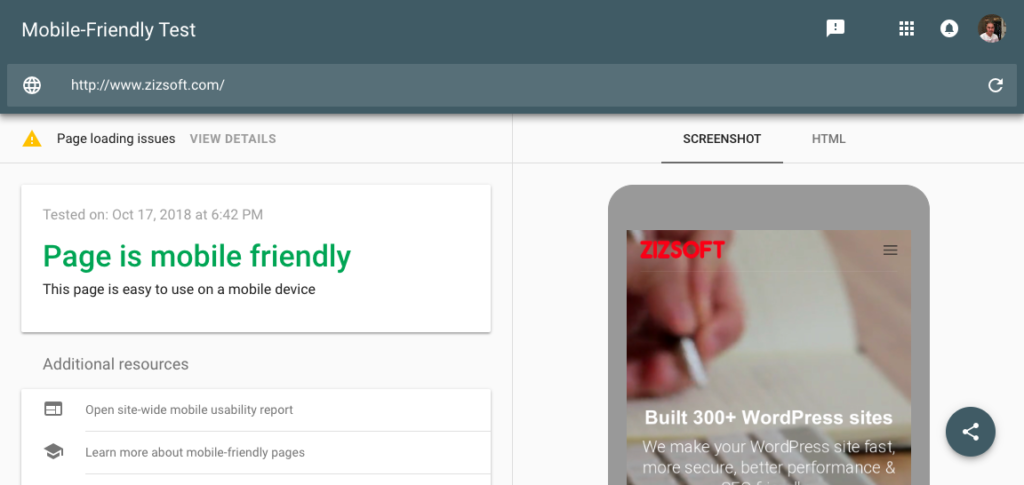View notifications bell
Image resolution: width=1024 pixels, height=485 pixels.
tap(949, 29)
